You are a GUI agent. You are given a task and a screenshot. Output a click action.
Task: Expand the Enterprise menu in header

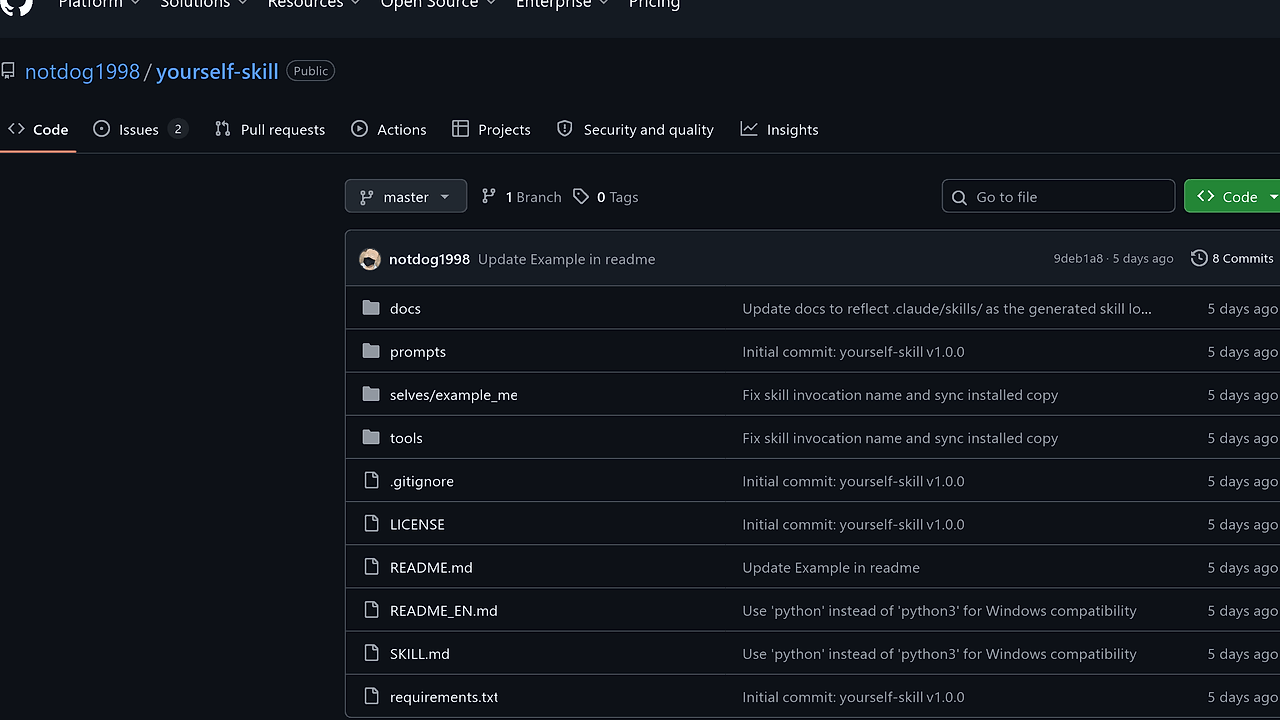[x=562, y=4]
